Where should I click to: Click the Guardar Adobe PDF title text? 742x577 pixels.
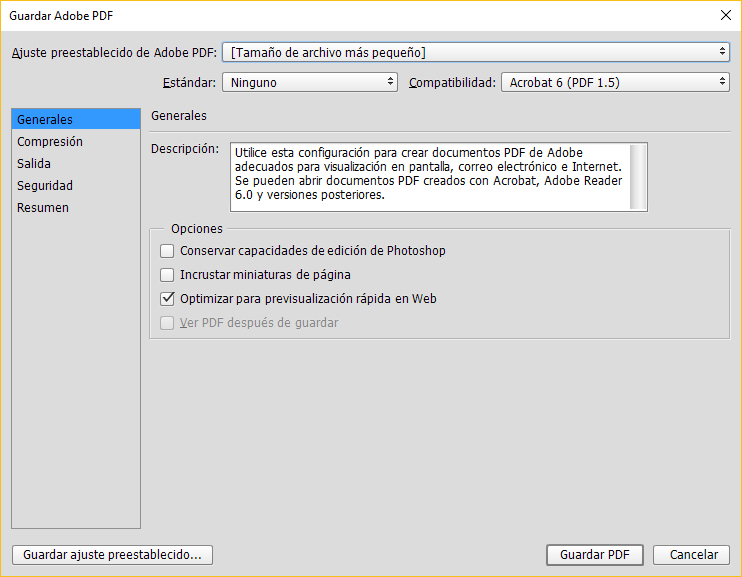coord(61,16)
